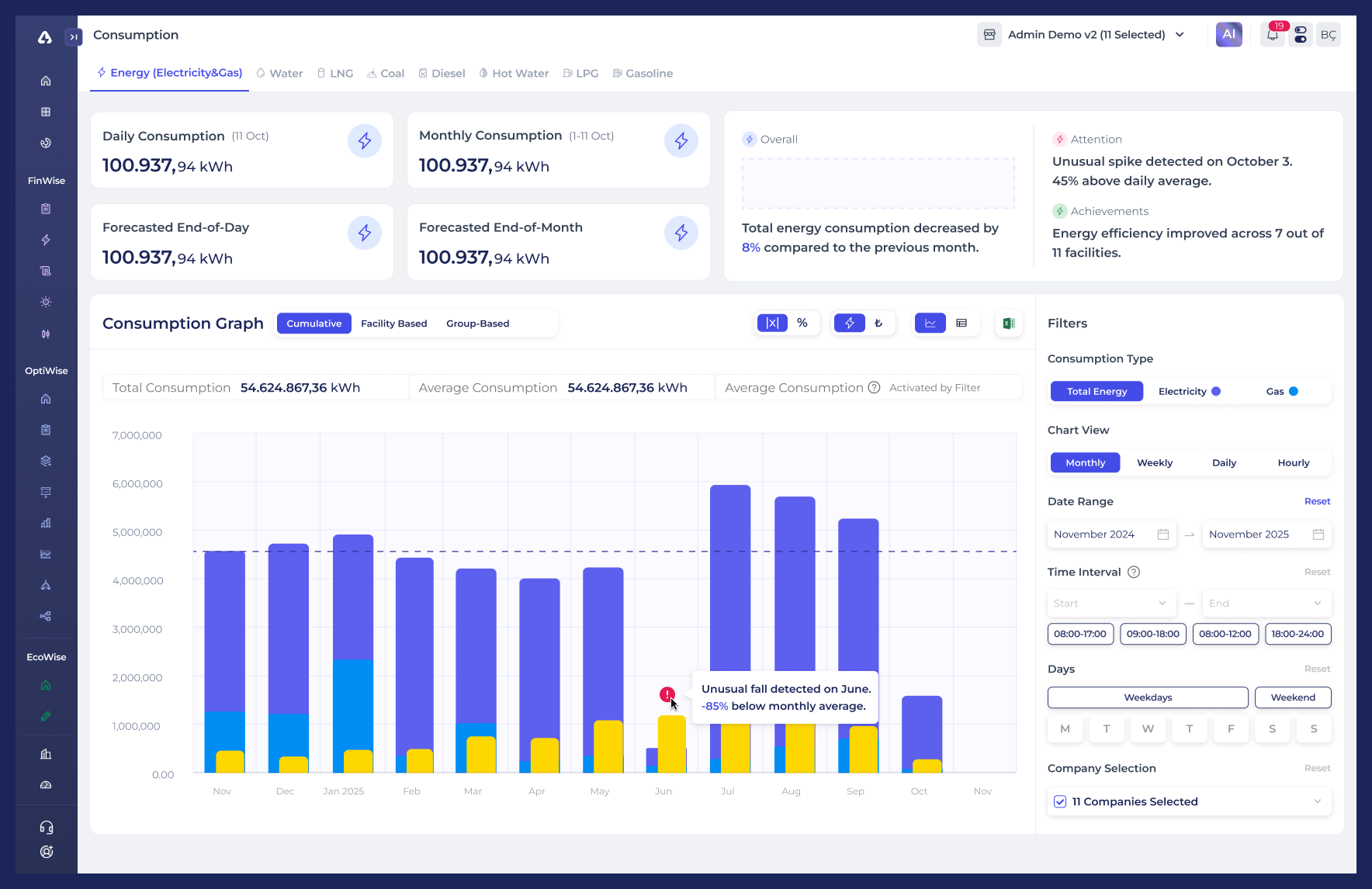Click the Excel export icon
Screen dimensions: 1372x889
point(1009,323)
